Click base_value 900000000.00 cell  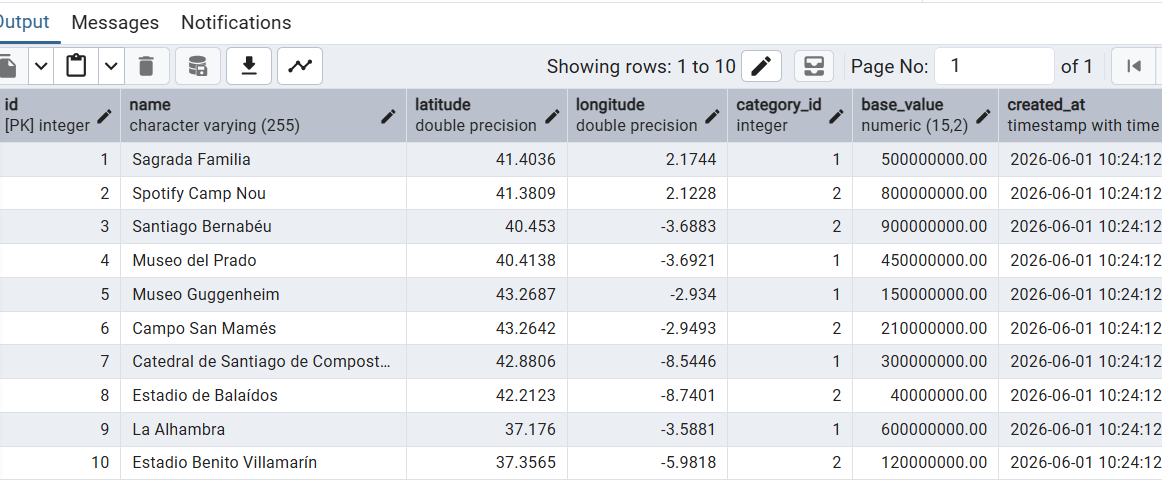click(x=925, y=227)
